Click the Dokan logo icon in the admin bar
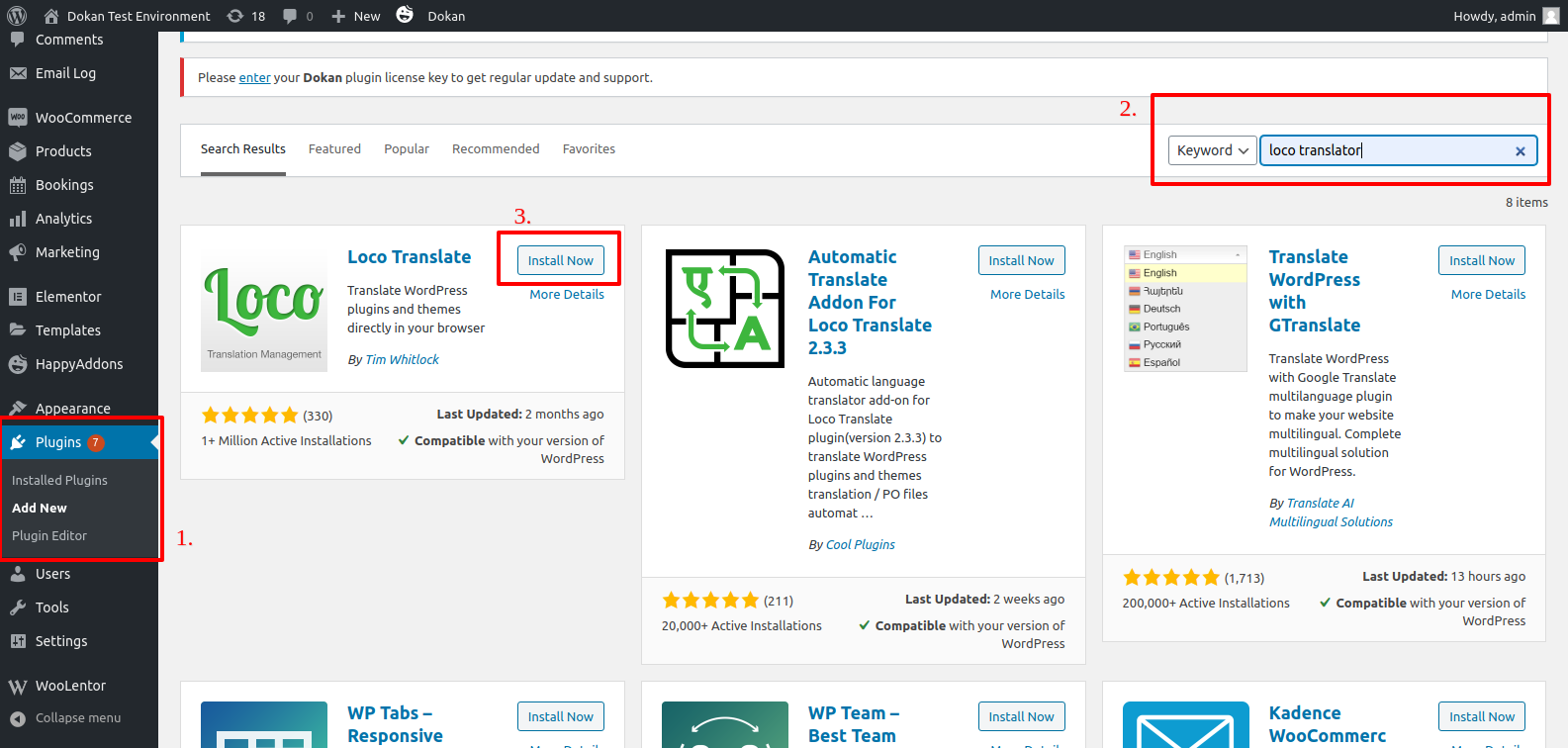Viewport: 1568px width, 748px height. 405,15
